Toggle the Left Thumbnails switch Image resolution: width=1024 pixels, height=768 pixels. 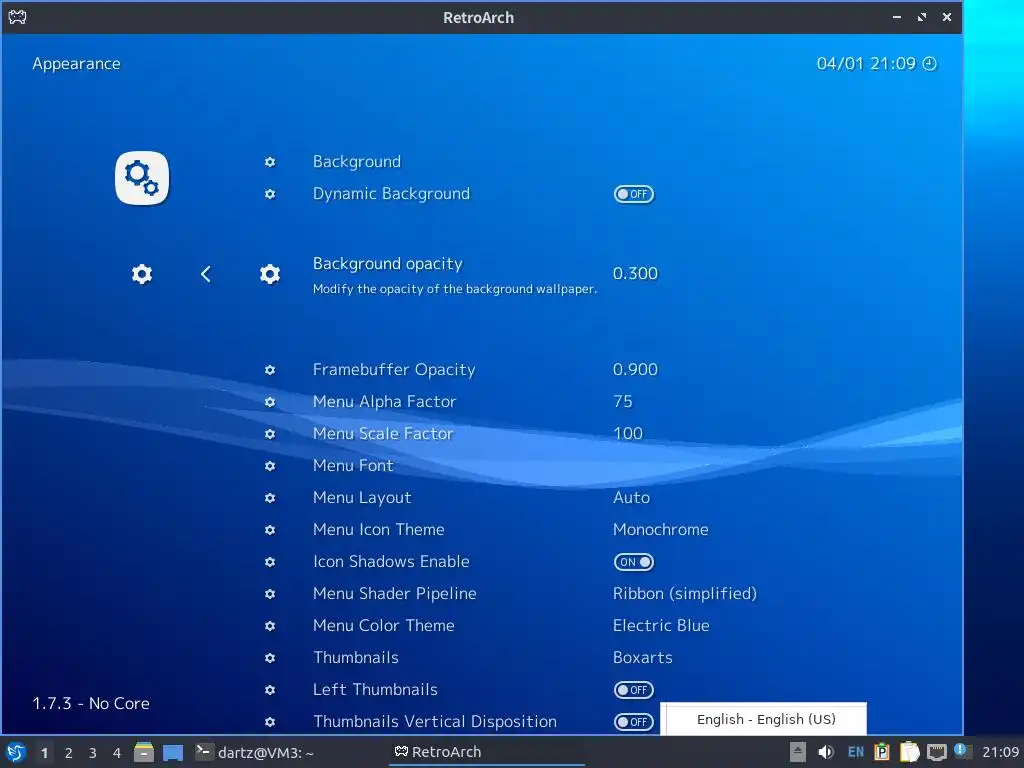click(x=633, y=690)
